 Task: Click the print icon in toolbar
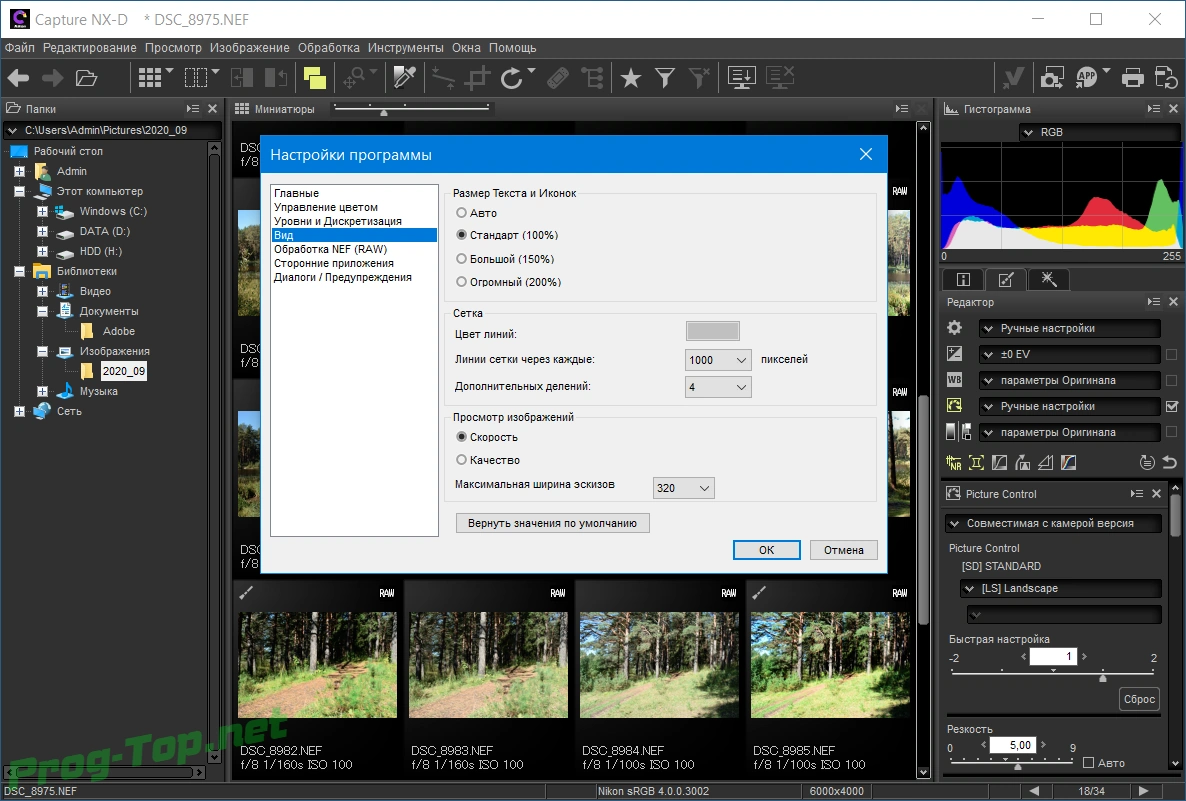[x=1132, y=78]
